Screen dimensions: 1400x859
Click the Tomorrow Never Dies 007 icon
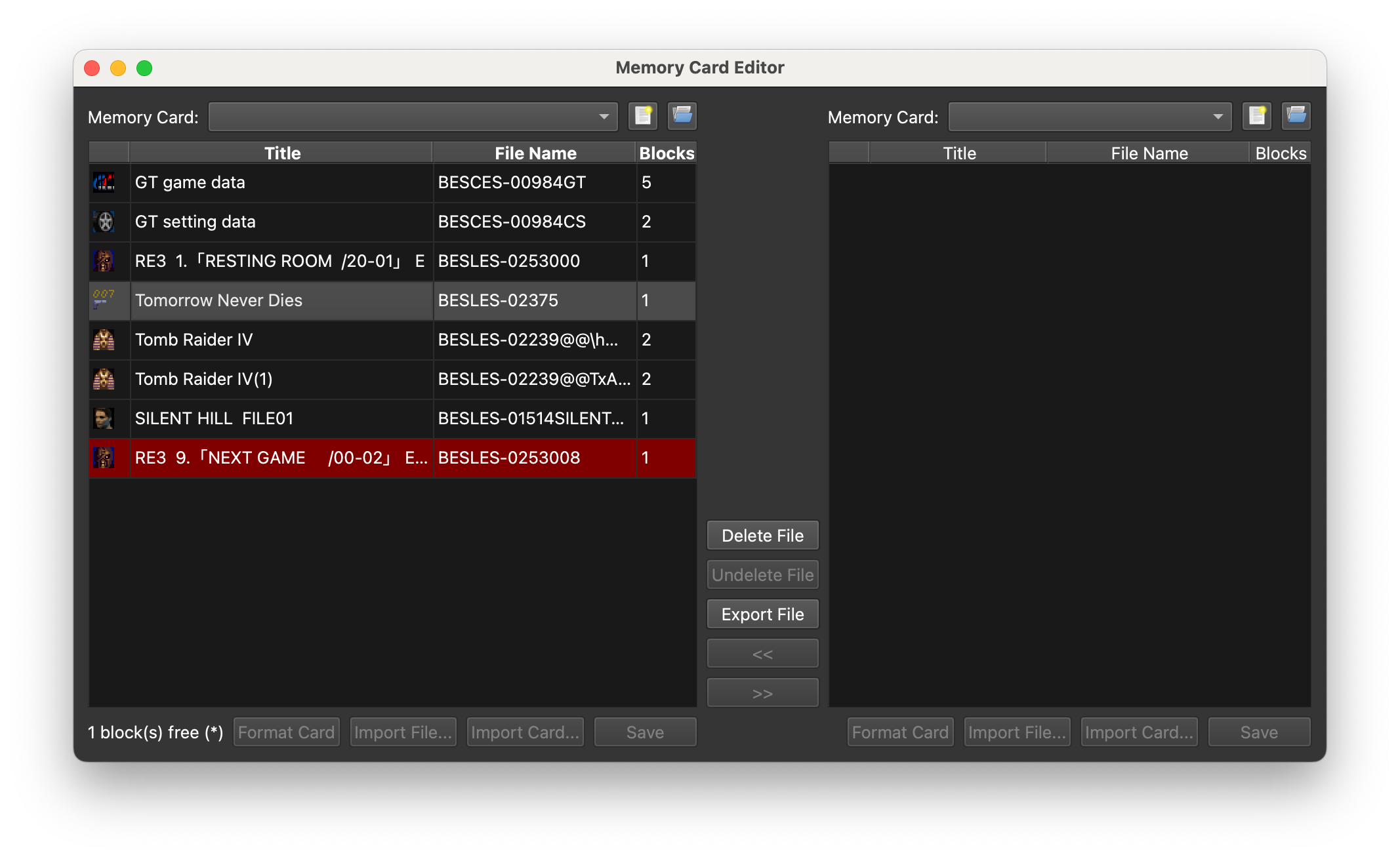[x=104, y=300]
